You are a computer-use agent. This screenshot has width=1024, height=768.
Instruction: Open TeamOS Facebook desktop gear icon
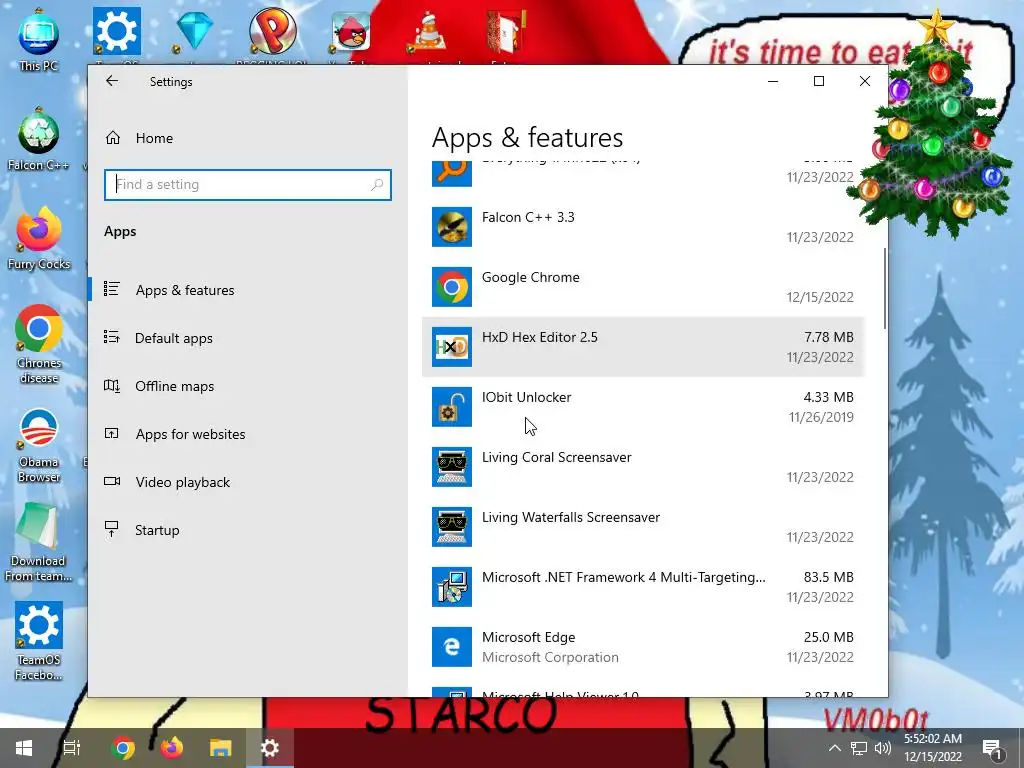click(x=39, y=641)
